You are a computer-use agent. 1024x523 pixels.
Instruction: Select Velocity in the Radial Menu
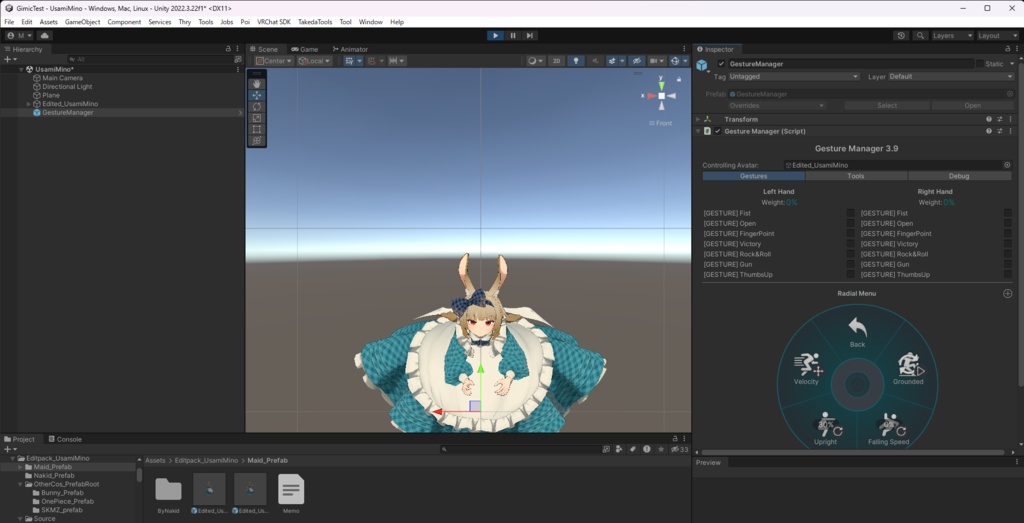tap(807, 369)
